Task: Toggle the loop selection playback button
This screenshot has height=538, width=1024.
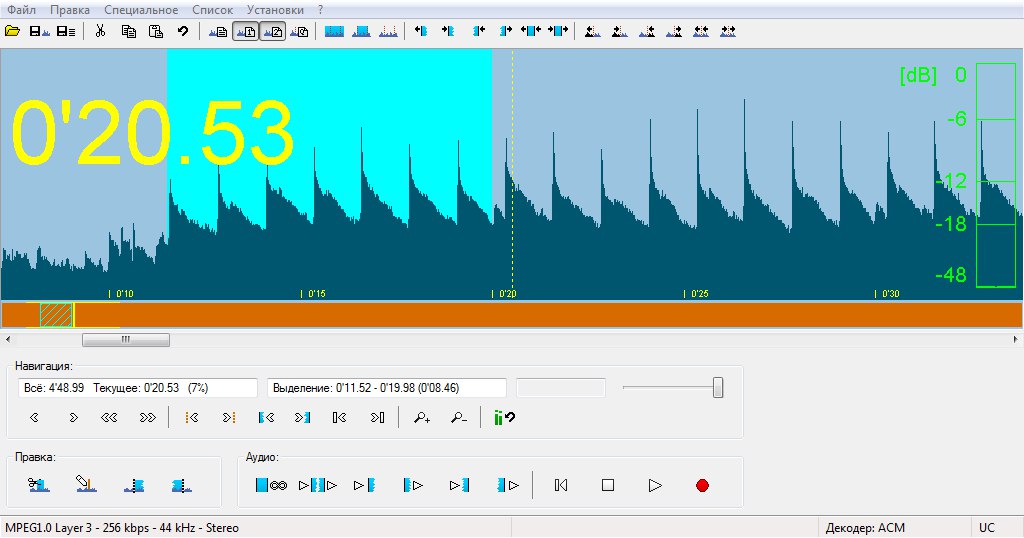Action: point(271,485)
